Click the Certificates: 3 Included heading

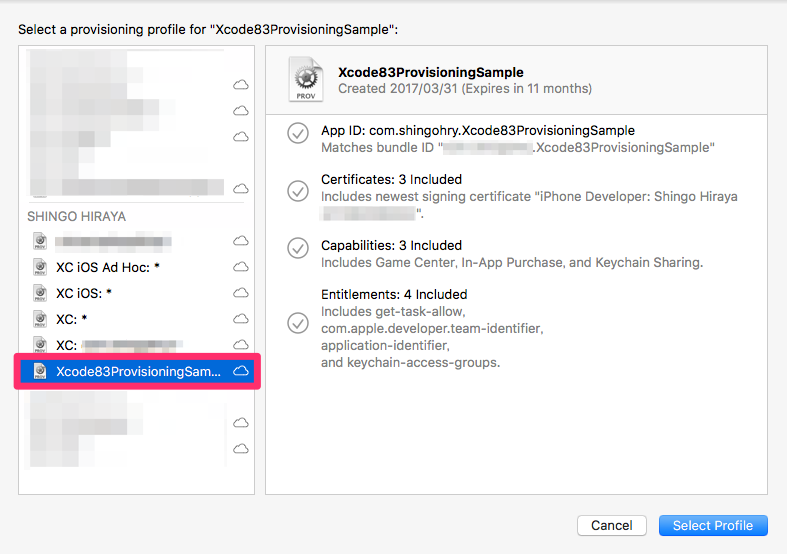[x=391, y=180]
